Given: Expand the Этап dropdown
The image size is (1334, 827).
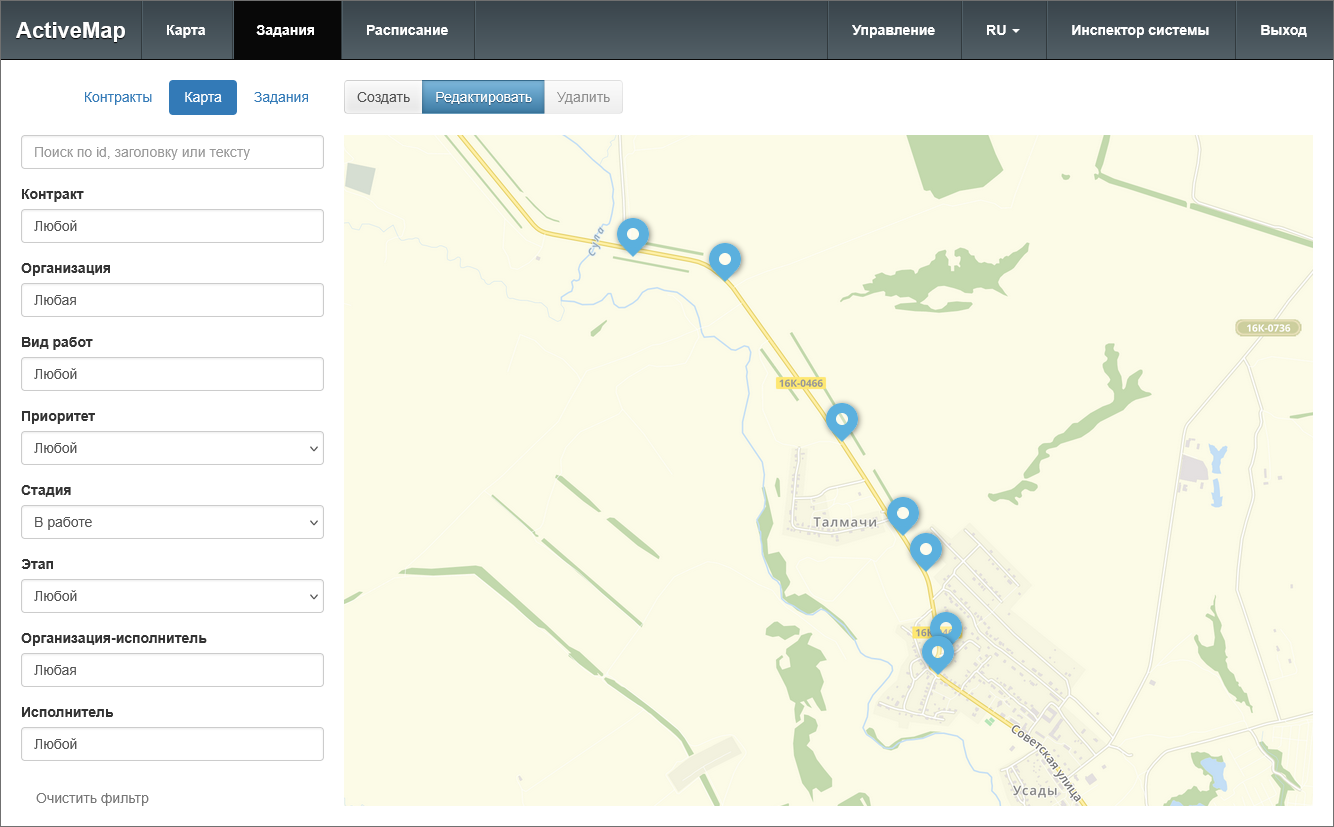Looking at the screenshot, I should click(x=172, y=596).
